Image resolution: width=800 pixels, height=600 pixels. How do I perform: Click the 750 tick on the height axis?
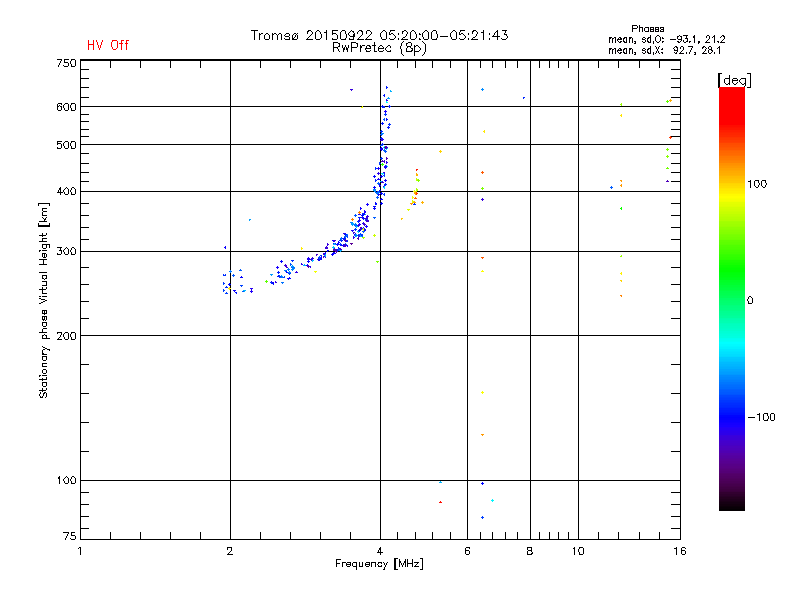coord(66,63)
